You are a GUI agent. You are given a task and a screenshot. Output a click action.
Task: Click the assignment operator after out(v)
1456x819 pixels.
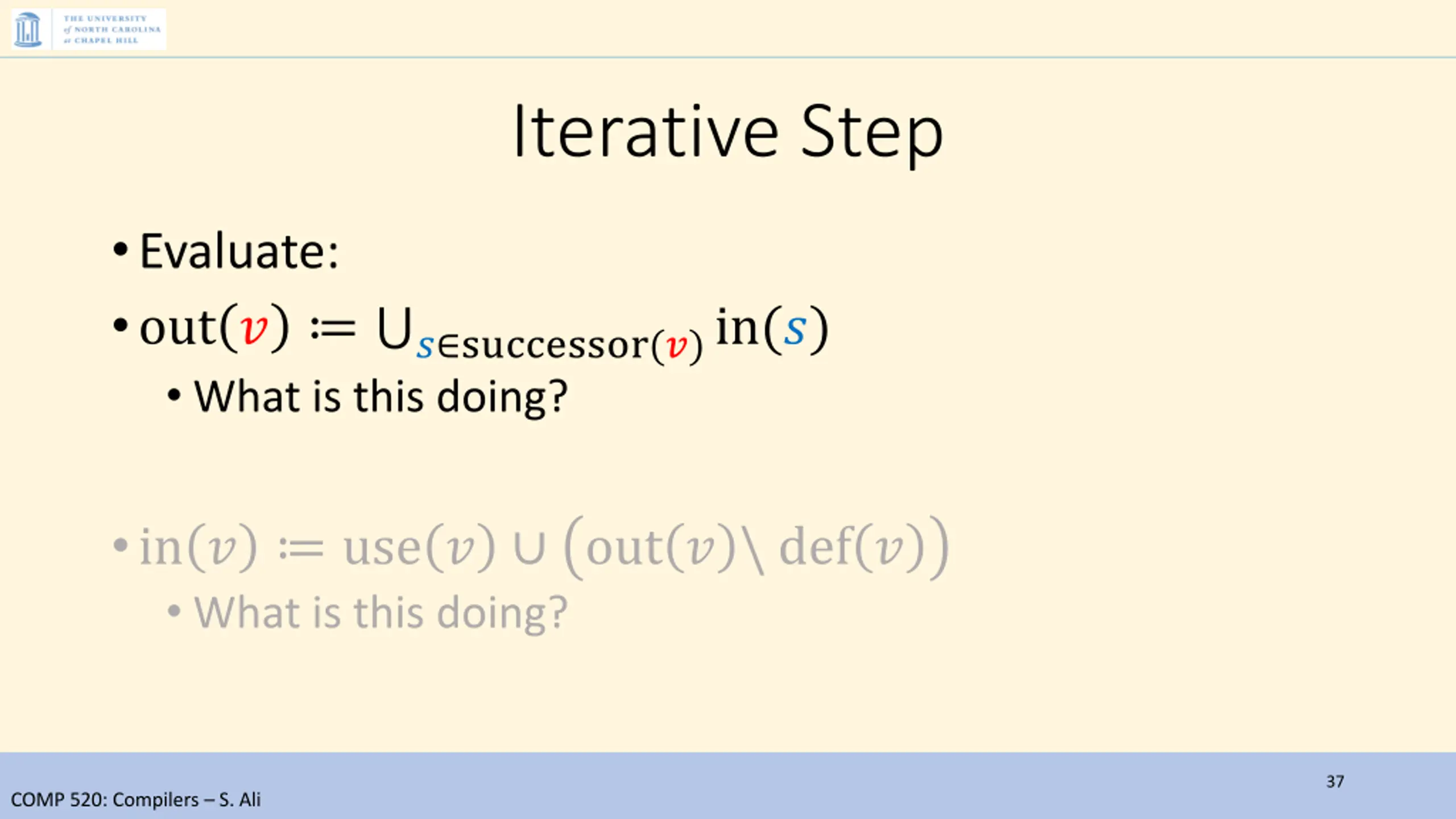tap(333, 330)
